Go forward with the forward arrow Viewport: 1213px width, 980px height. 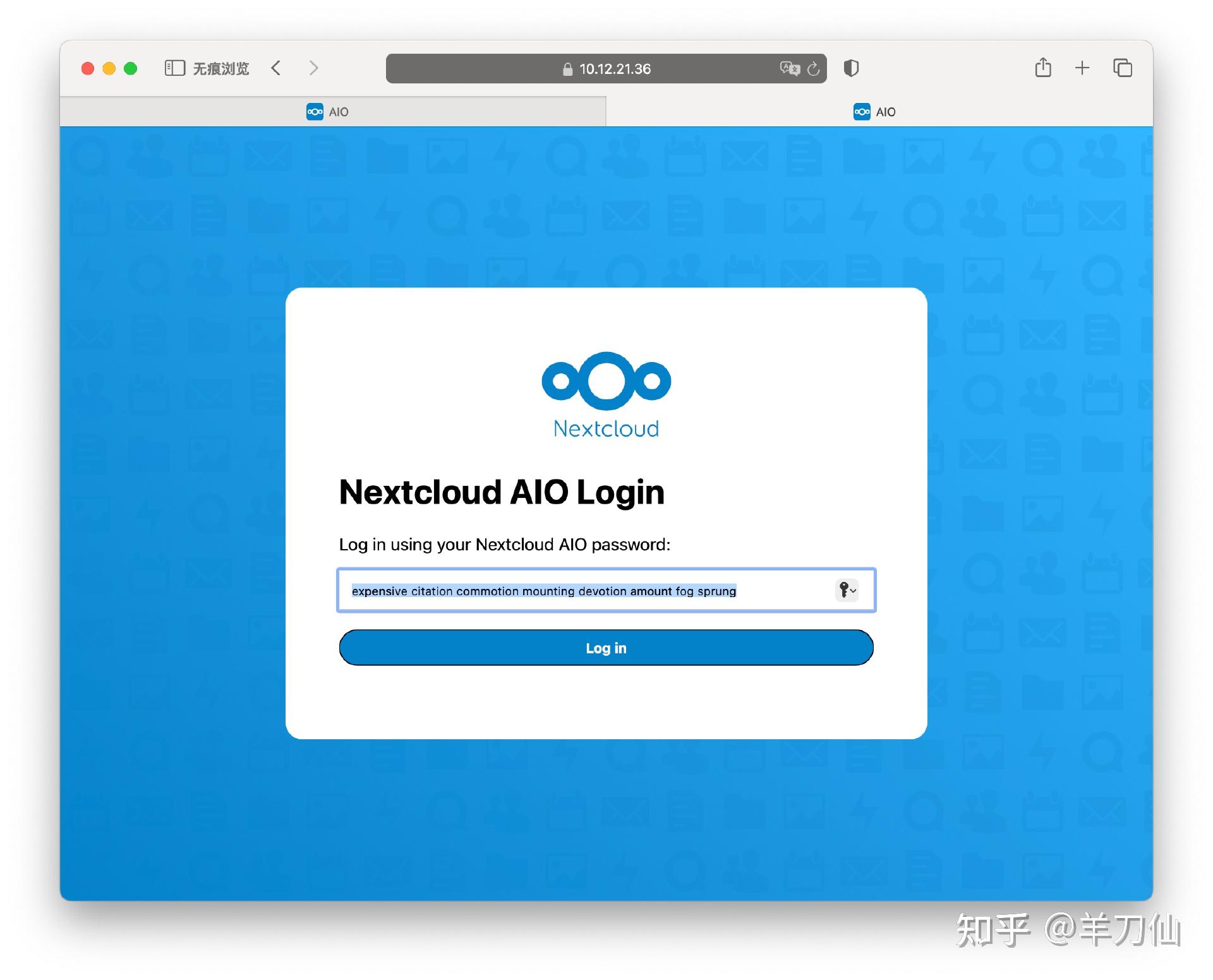[313, 68]
